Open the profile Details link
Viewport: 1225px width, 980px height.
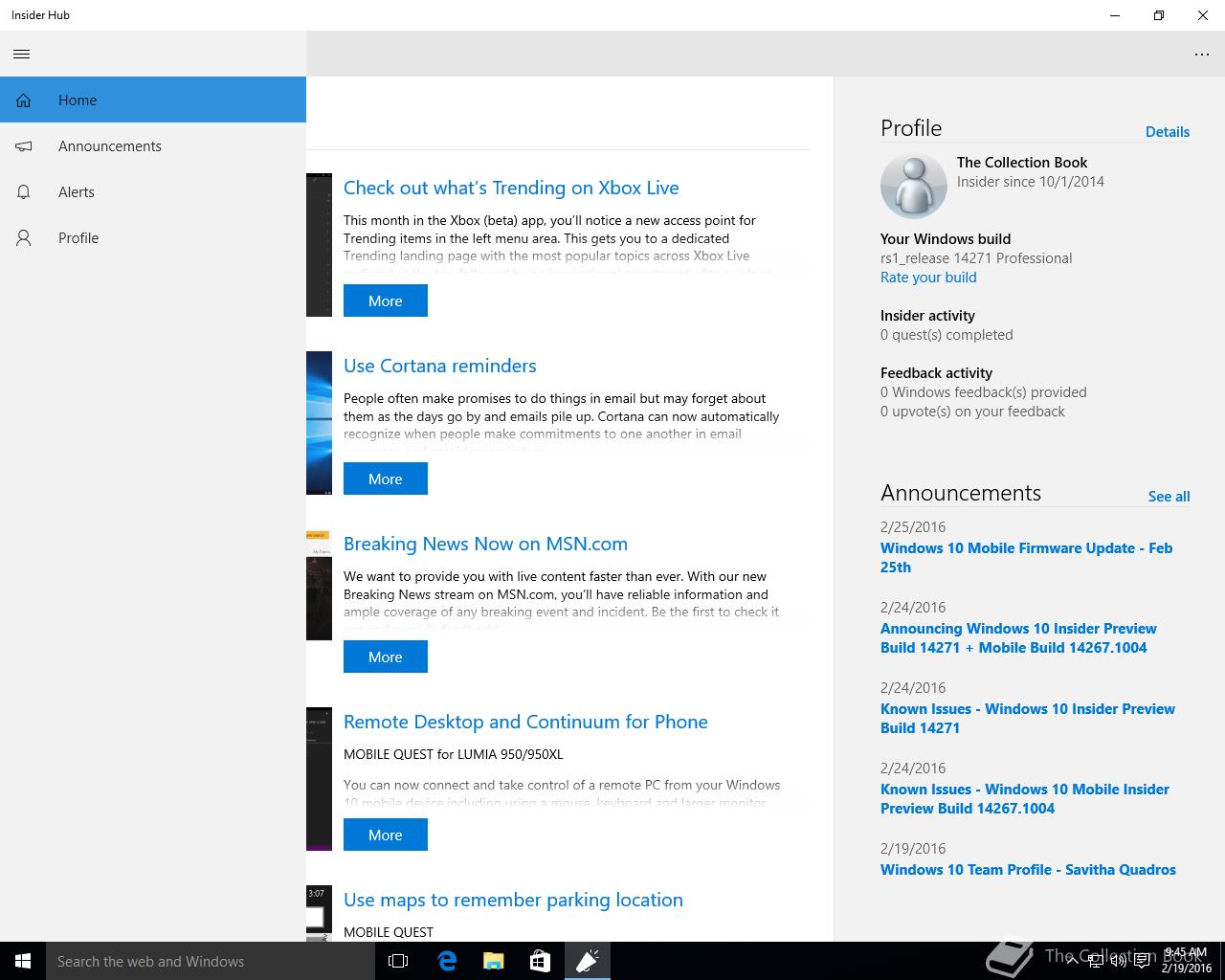(x=1167, y=132)
